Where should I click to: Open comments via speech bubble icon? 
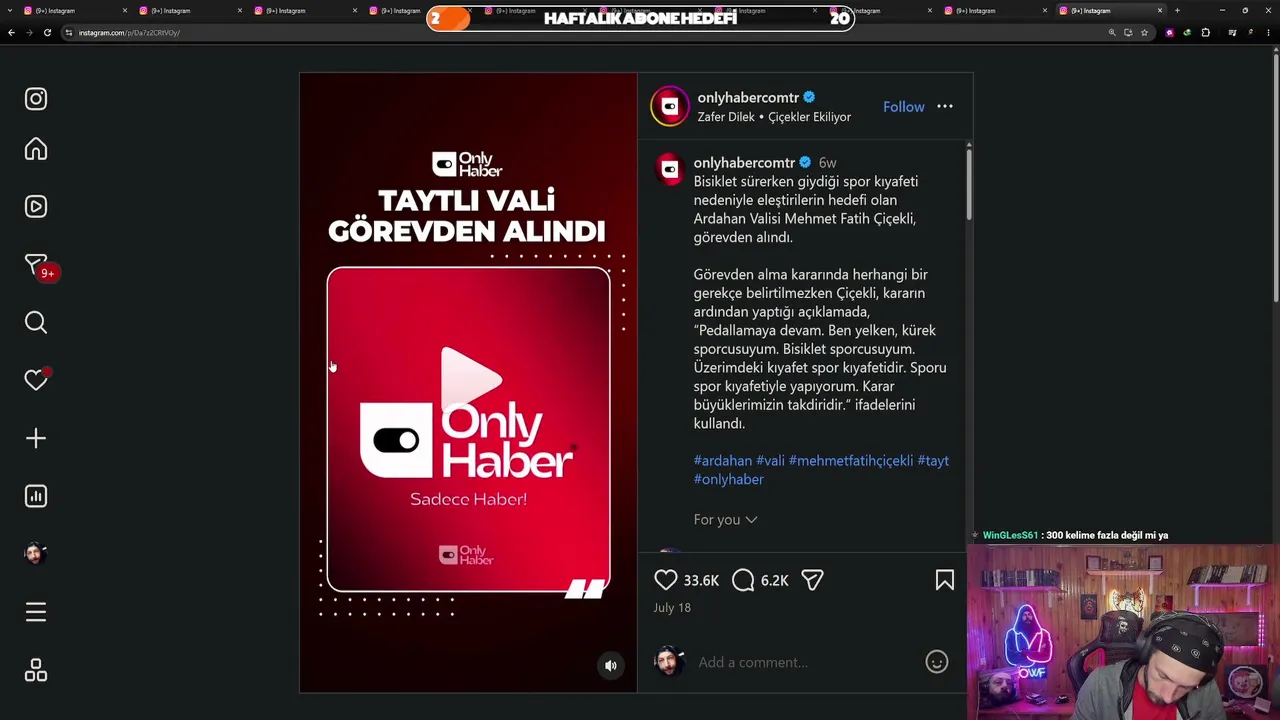click(x=743, y=580)
